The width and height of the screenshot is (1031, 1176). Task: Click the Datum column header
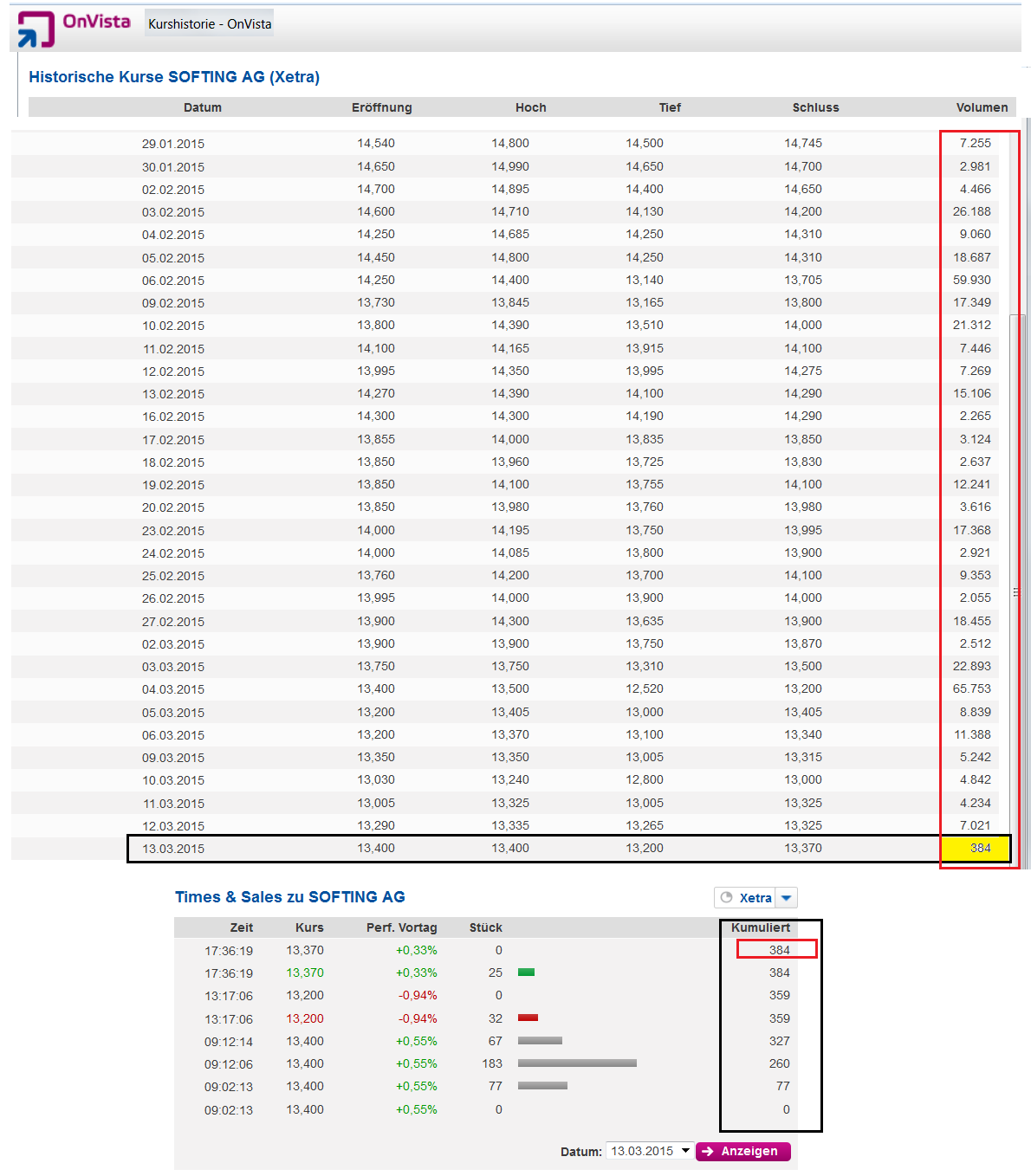click(203, 107)
